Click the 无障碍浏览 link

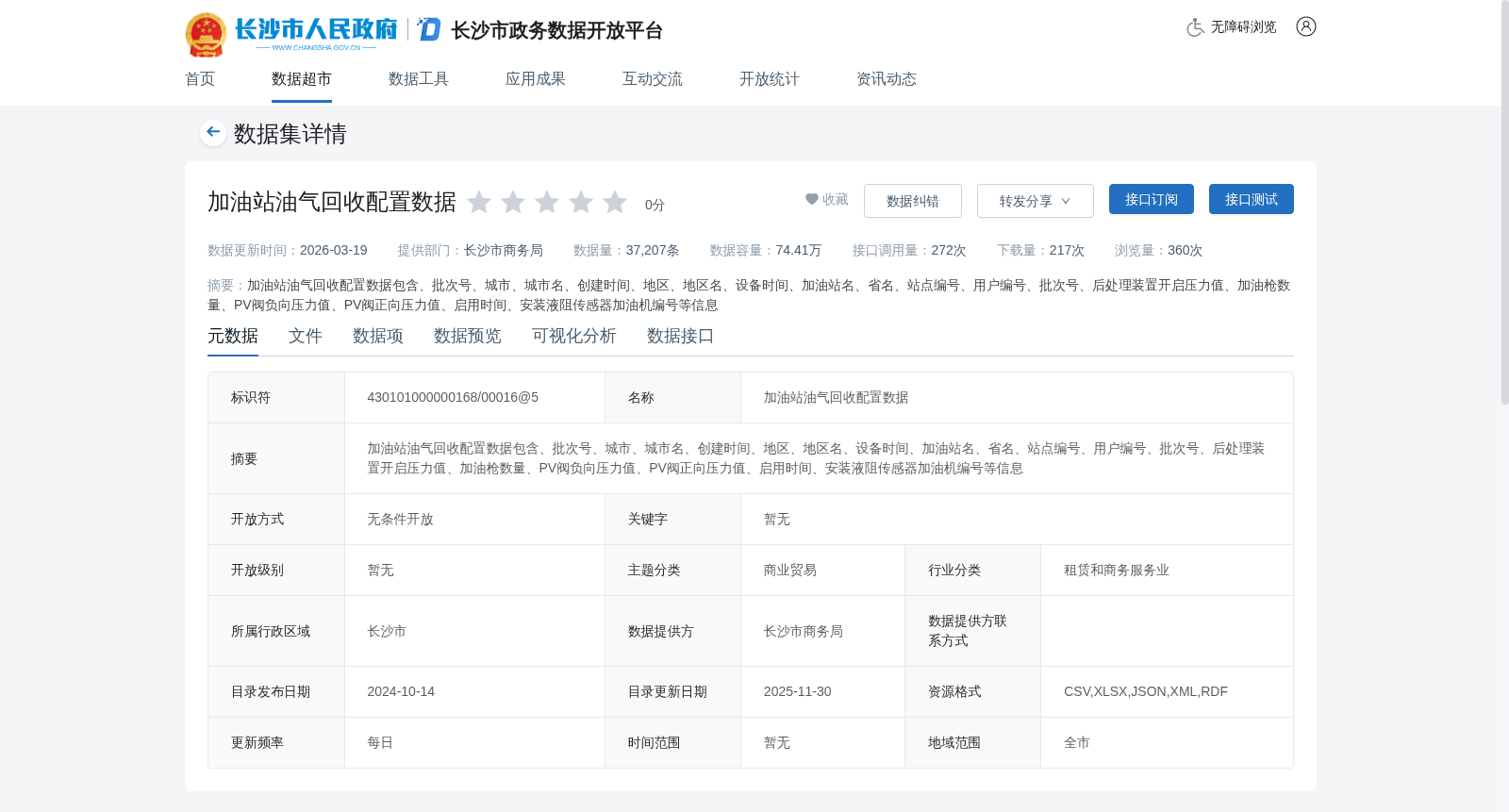tap(1244, 27)
